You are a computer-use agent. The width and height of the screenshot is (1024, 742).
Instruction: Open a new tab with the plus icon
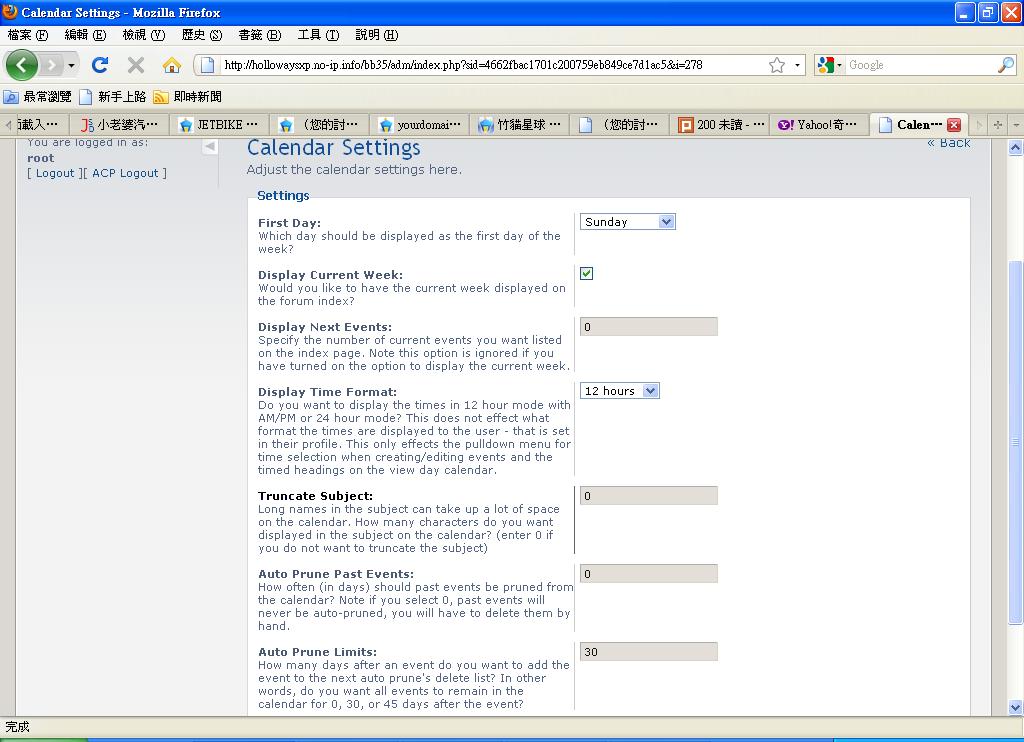(x=997, y=125)
